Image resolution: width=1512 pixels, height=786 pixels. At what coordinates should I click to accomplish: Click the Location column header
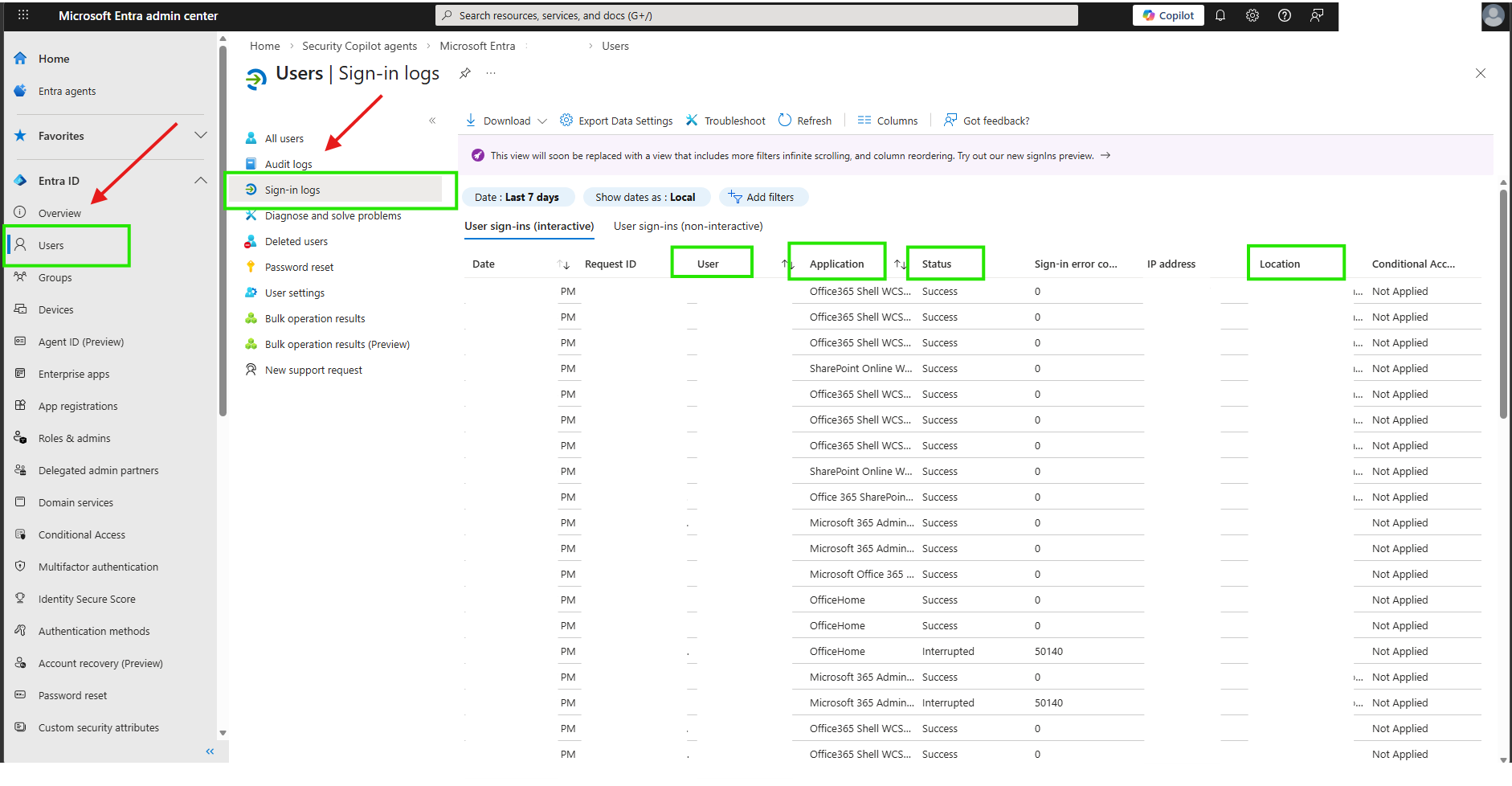click(1280, 264)
